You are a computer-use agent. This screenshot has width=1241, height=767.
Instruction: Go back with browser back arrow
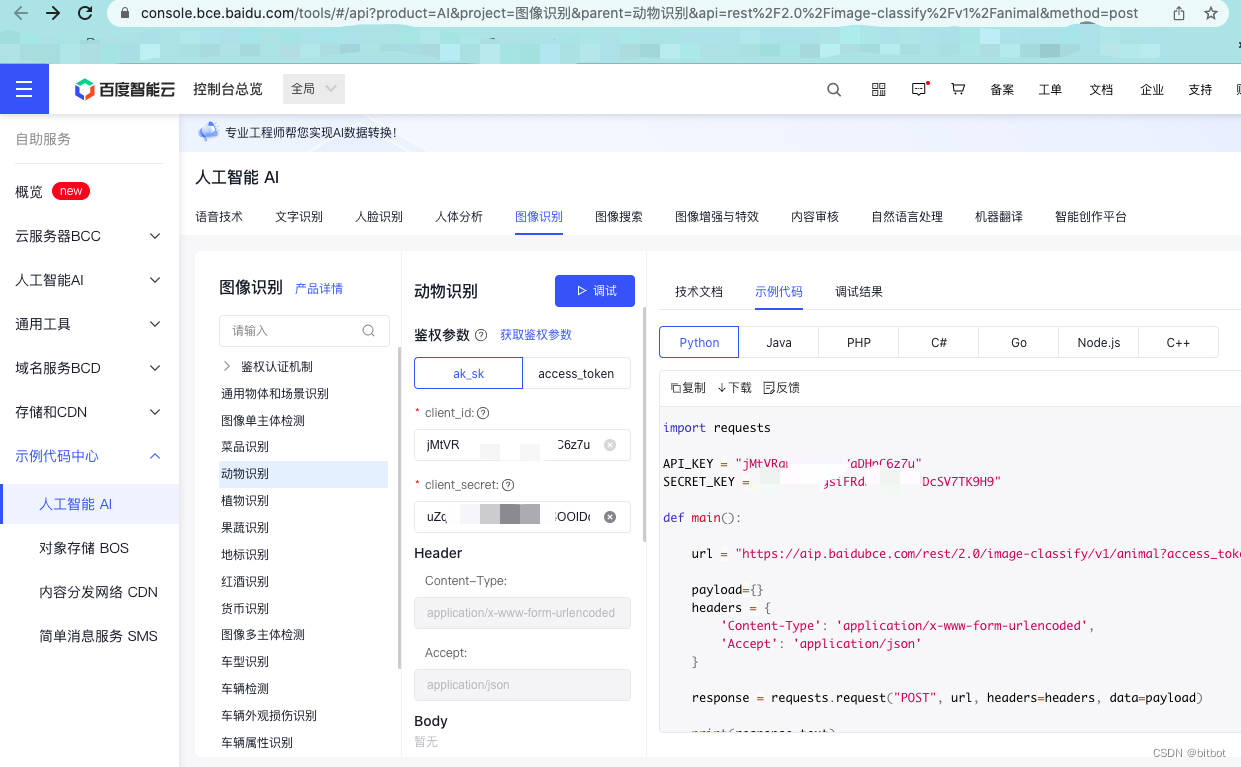click(21, 13)
